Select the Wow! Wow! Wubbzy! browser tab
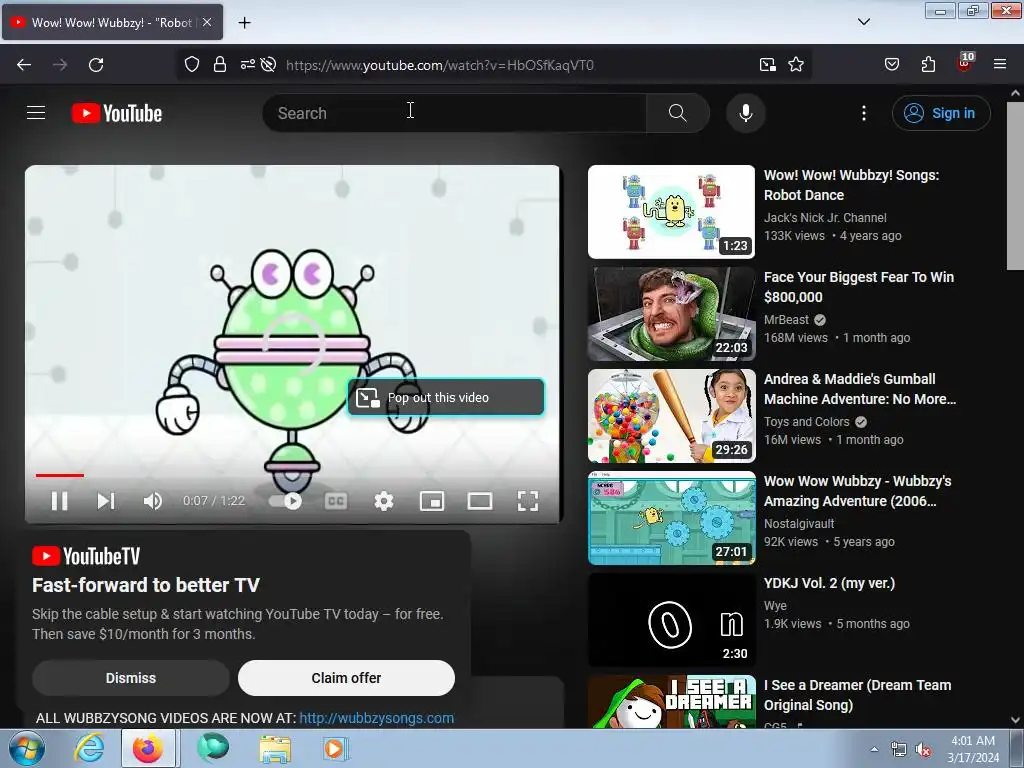 click(x=112, y=22)
